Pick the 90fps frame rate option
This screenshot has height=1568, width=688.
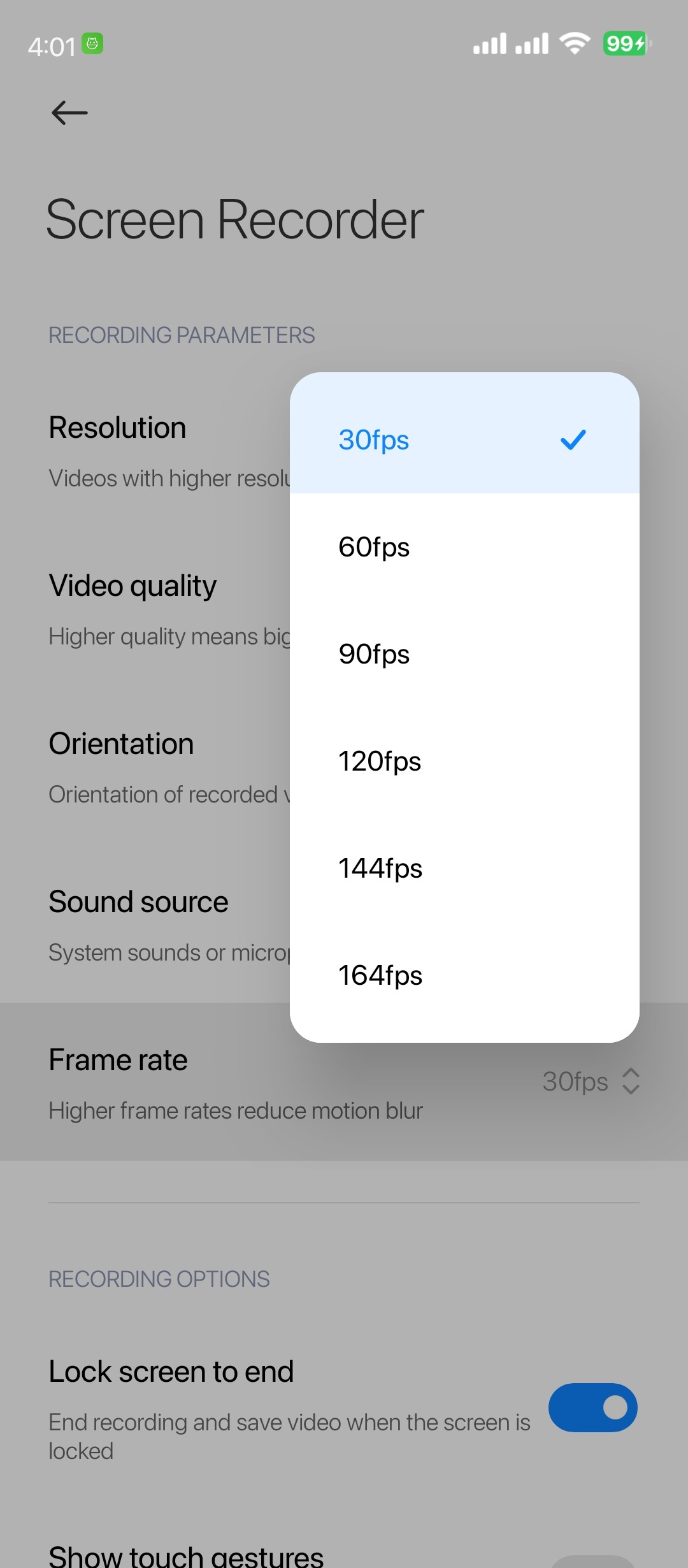pos(374,654)
